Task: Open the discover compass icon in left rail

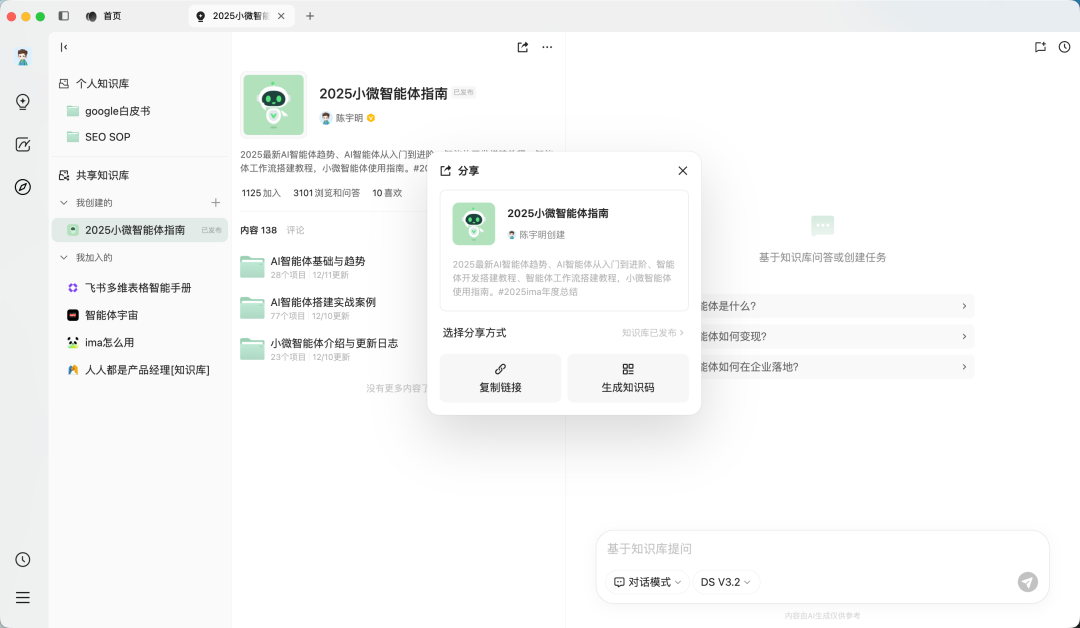Action: pos(23,185)
